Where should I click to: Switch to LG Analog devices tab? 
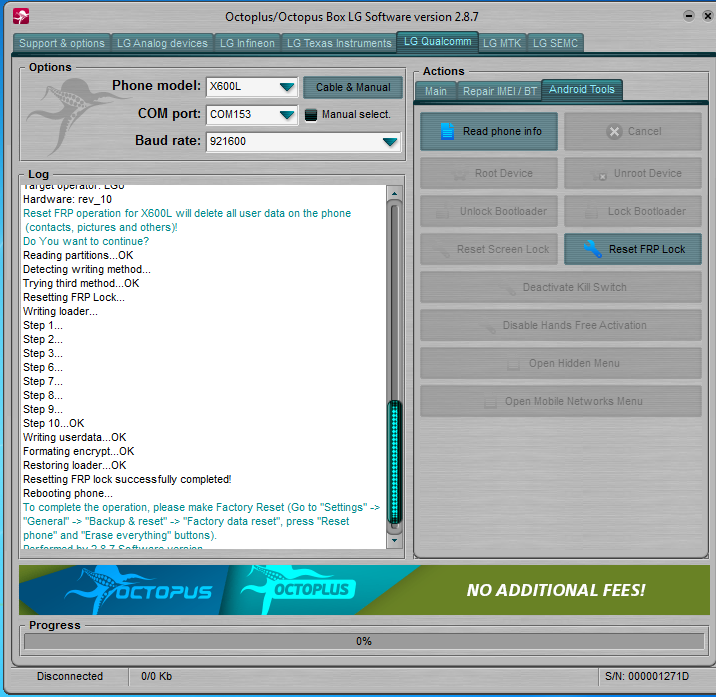pos(162,43)
